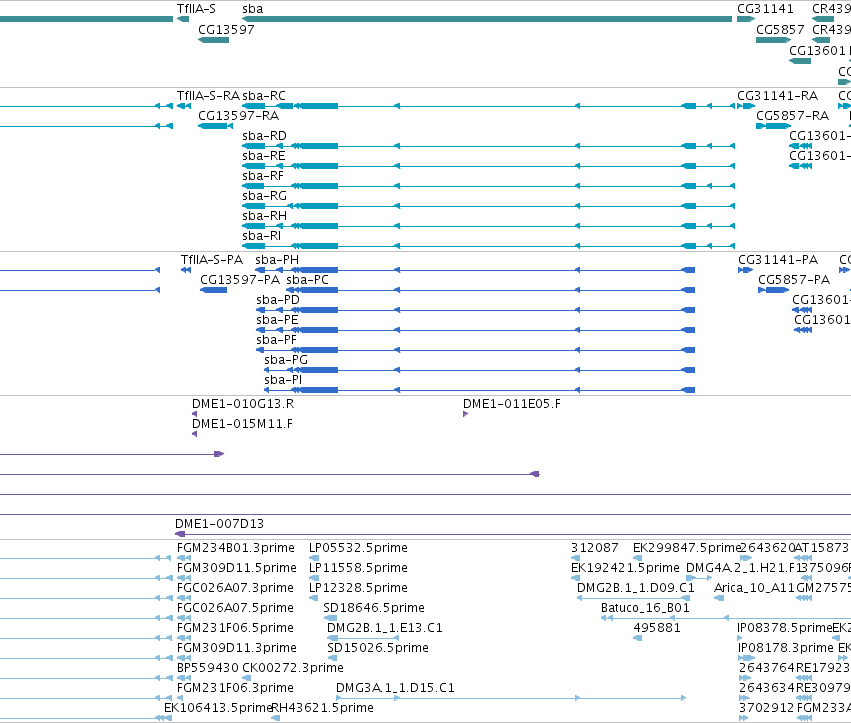Select the CK00272.3prime EST label

293,668
